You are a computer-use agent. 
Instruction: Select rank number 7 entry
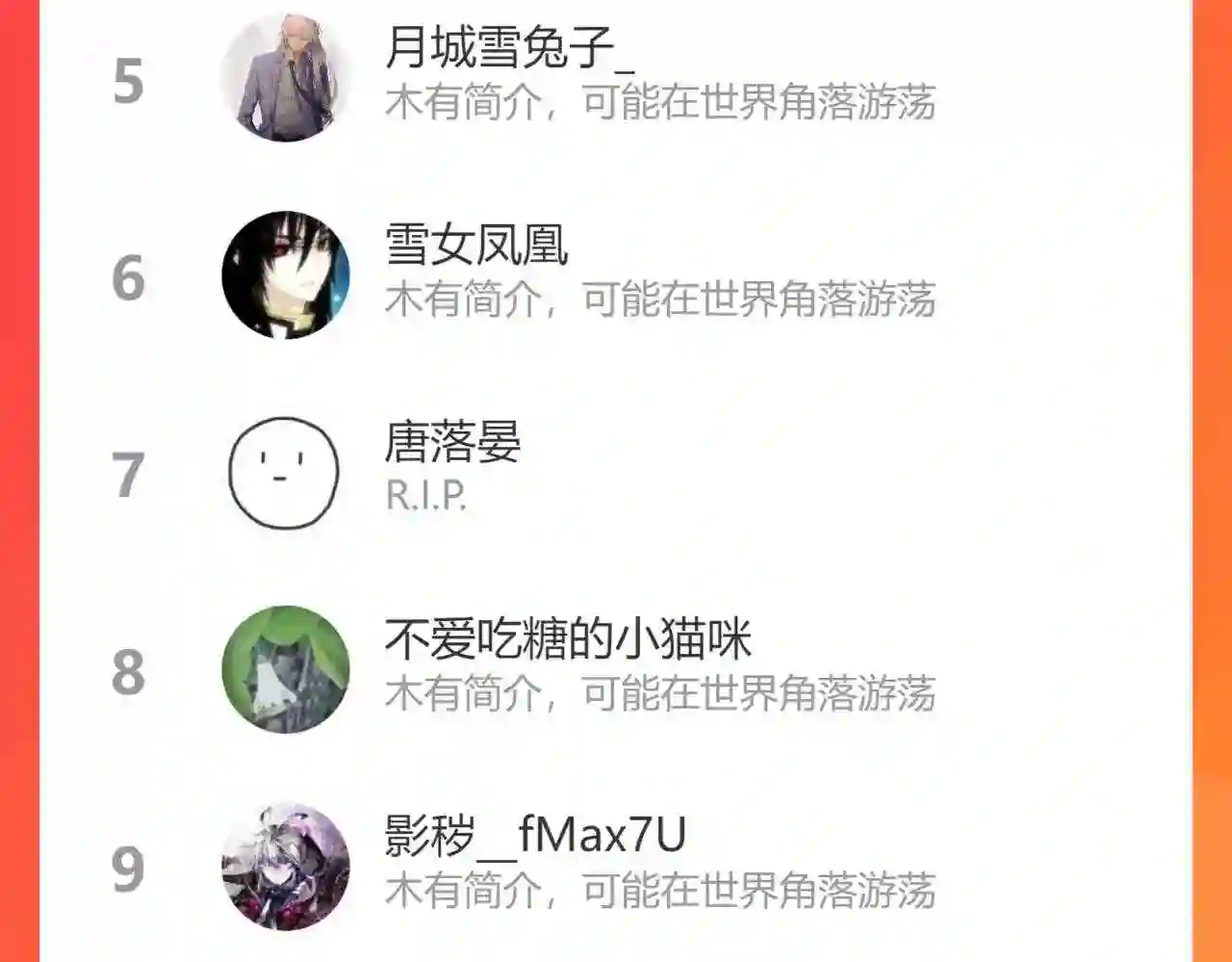pos(128,476)
